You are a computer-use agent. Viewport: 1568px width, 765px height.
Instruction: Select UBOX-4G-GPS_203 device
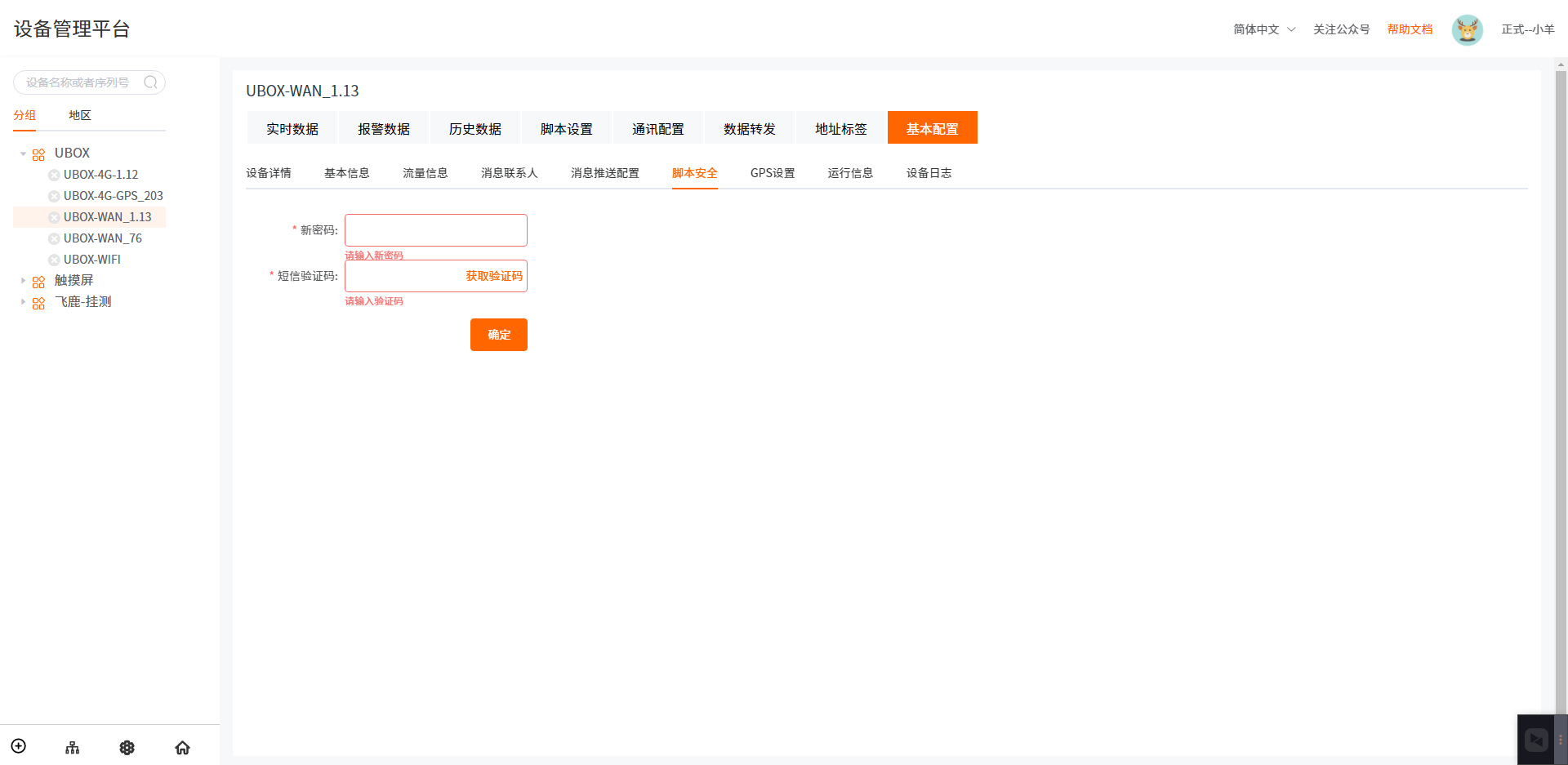click(114, 196)
